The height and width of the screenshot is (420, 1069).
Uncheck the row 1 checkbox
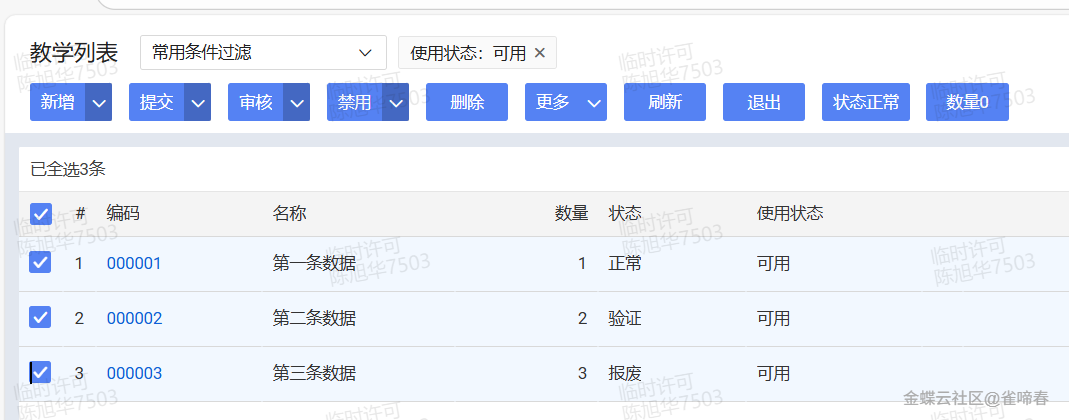[41, 263]
